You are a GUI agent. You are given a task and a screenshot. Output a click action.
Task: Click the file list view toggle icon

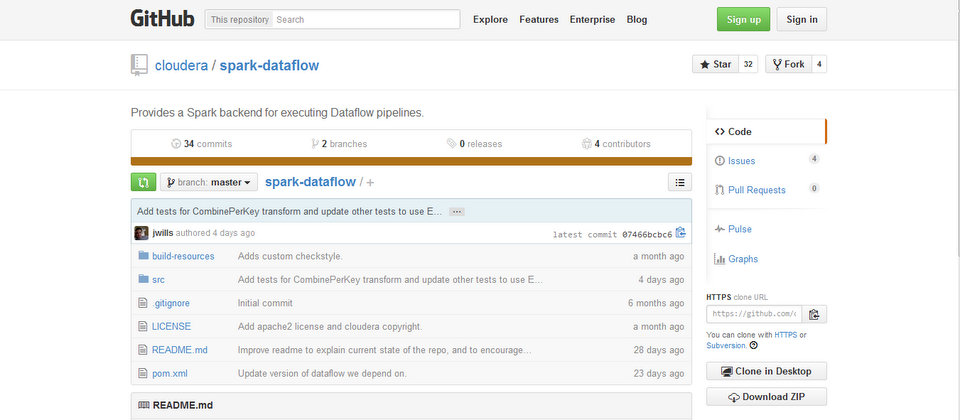(679, 182)
